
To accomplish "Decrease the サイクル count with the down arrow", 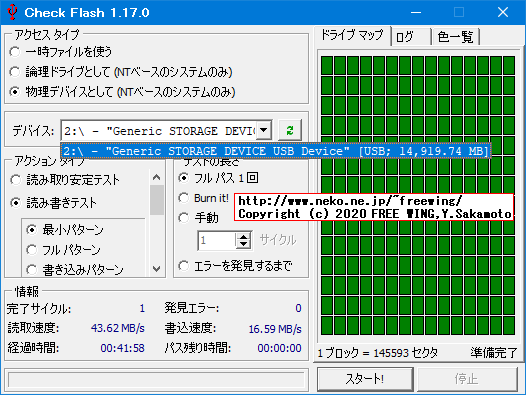I will pyautogui.click(x=244, y=244).
